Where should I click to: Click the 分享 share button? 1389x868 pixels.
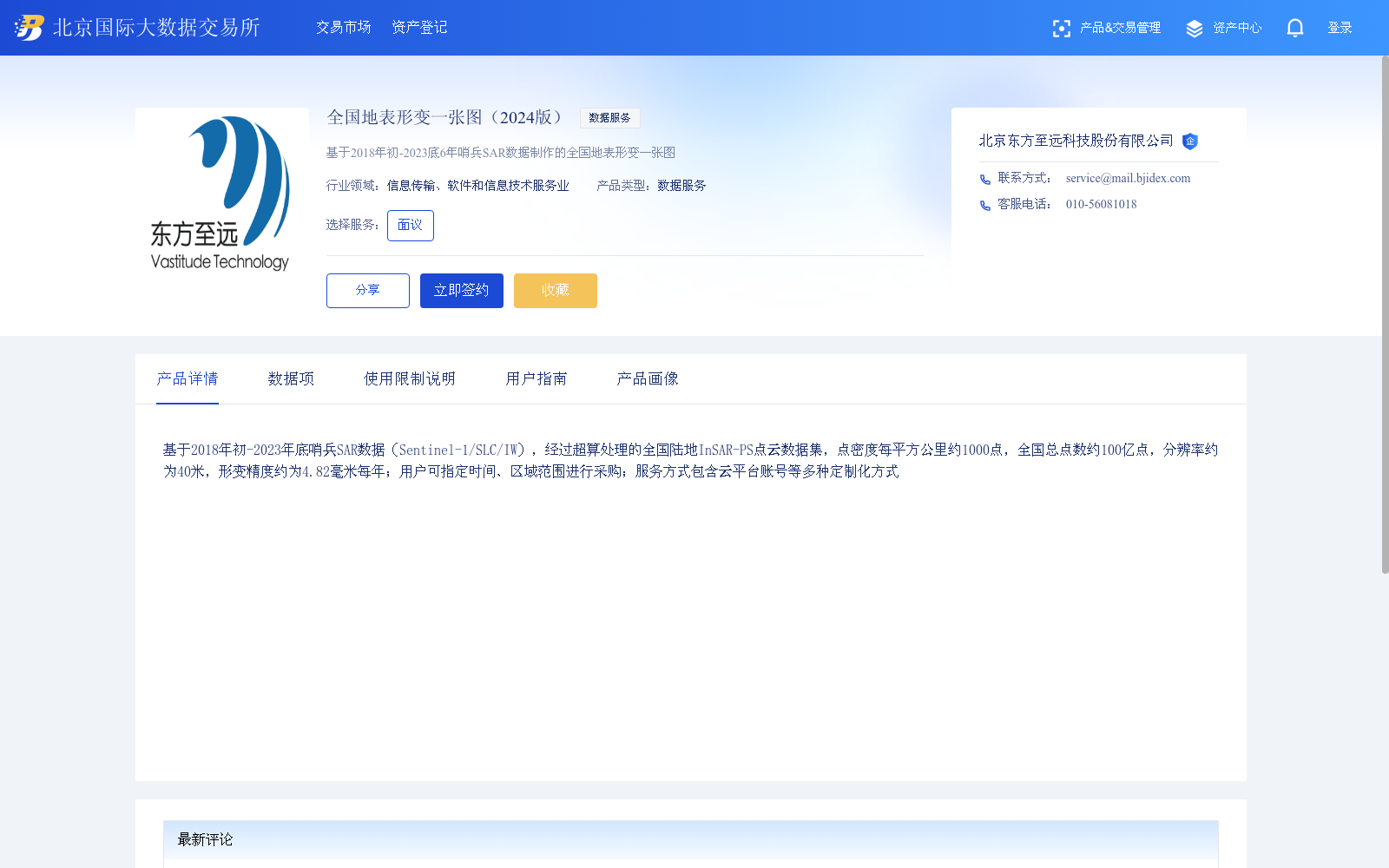[x=368, y=291]
